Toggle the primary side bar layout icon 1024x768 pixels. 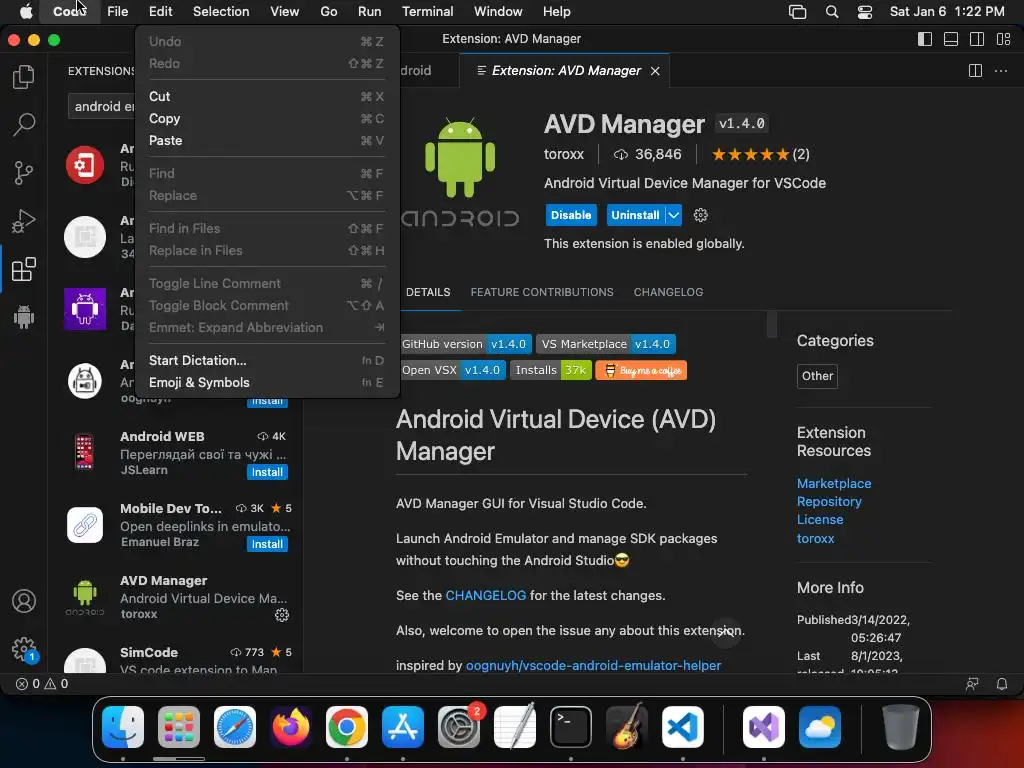pos(925,39)
